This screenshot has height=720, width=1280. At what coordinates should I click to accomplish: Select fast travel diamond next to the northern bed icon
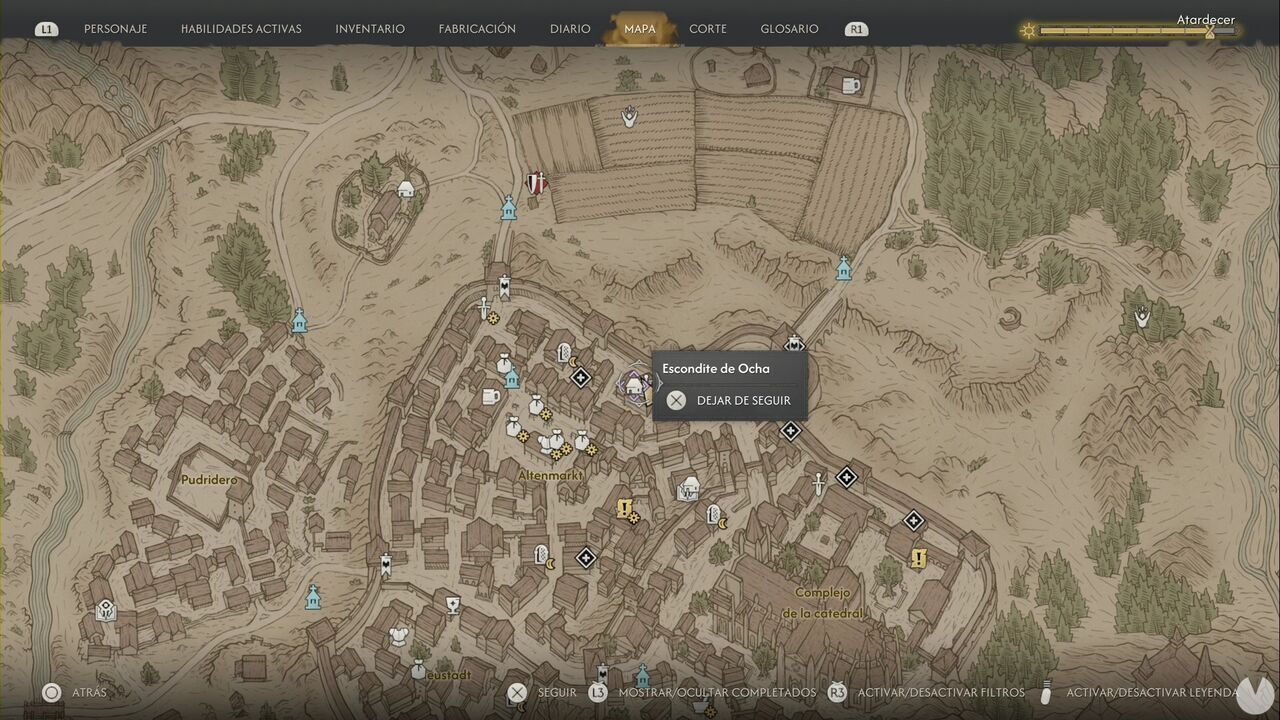pos(580,377)
